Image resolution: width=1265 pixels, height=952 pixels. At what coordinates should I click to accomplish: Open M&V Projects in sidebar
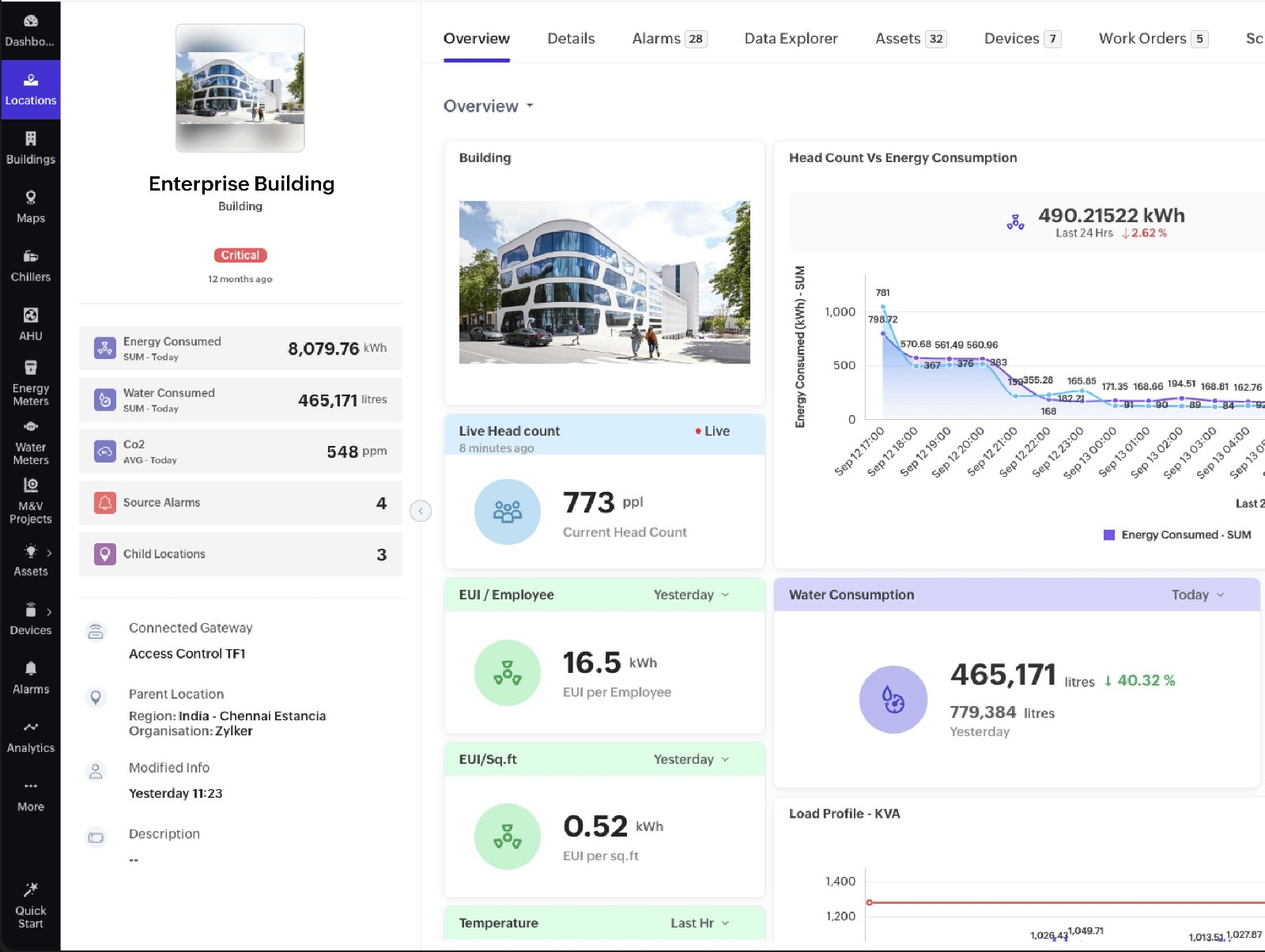pos(30,501)
